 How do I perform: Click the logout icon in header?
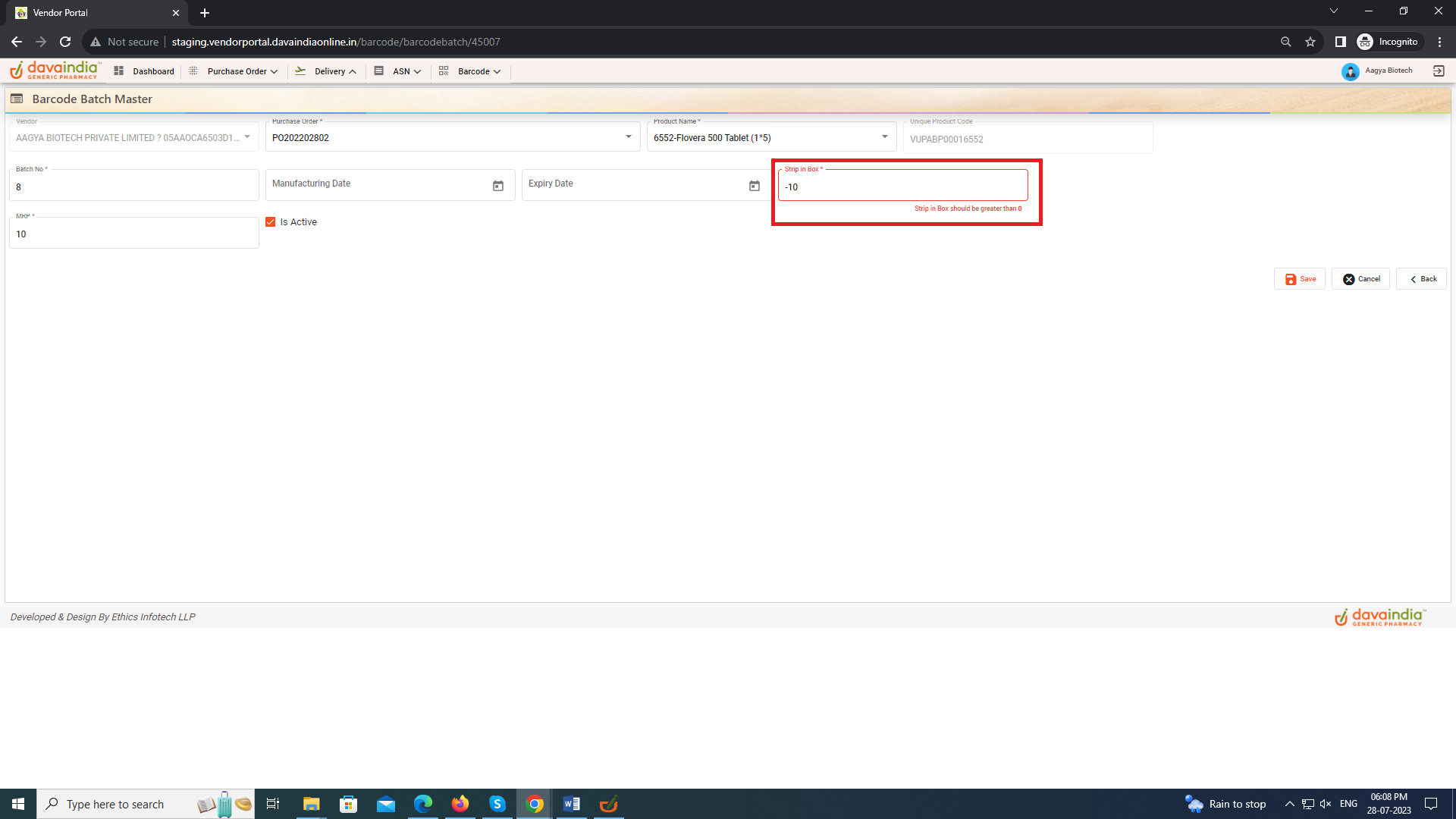click(x=1439, y=71)
